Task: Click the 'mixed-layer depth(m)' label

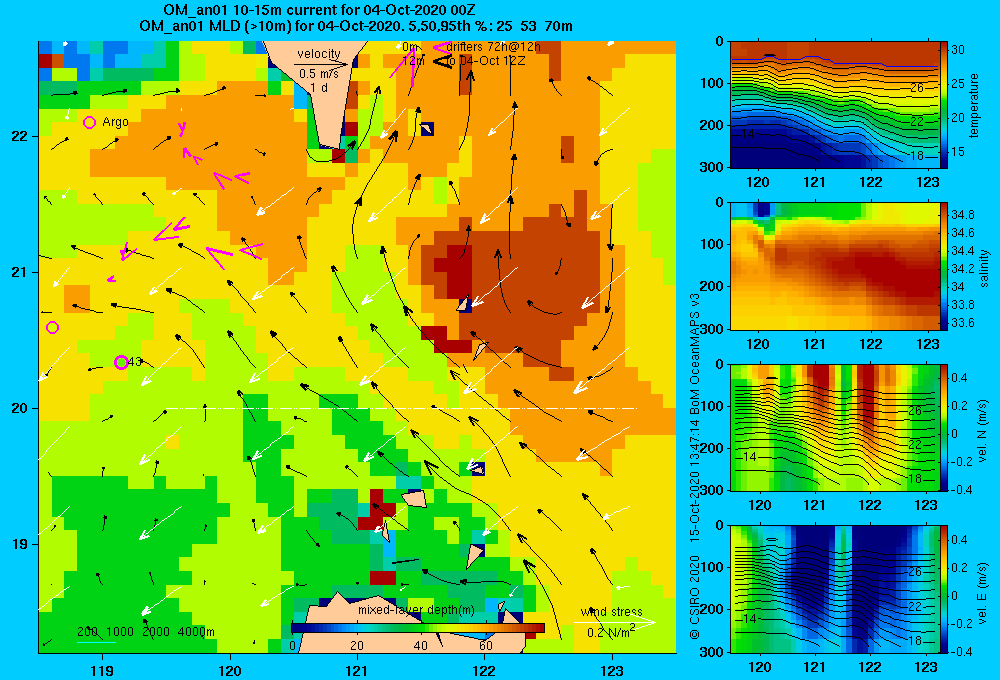Action: click(416, 610)
